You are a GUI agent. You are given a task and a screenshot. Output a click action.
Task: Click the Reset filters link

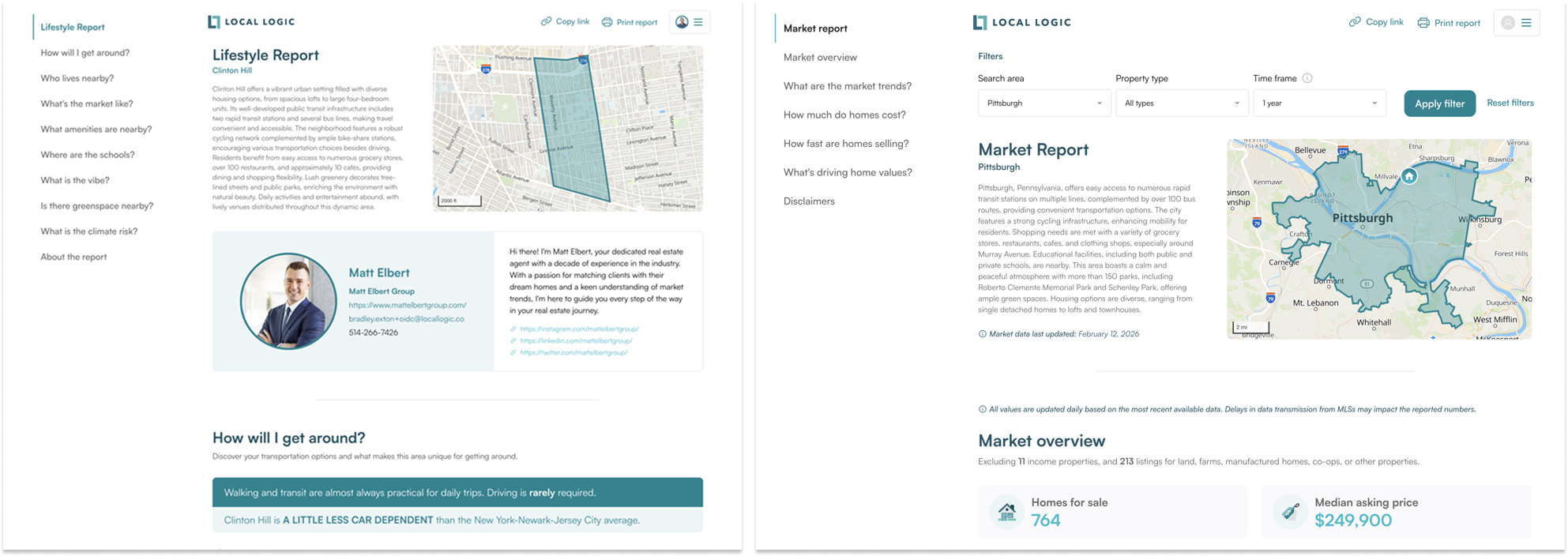pos(1510,103)
